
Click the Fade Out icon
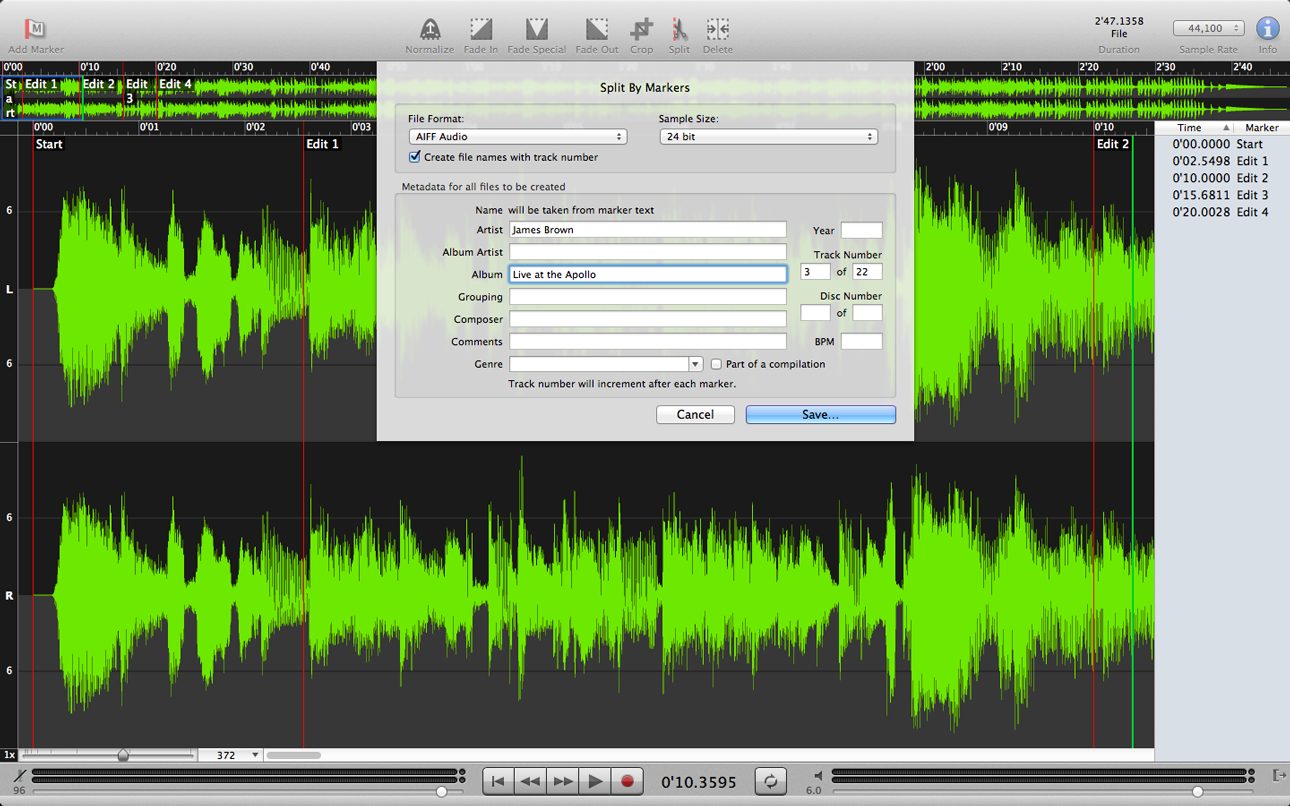[x=597, y=29]
